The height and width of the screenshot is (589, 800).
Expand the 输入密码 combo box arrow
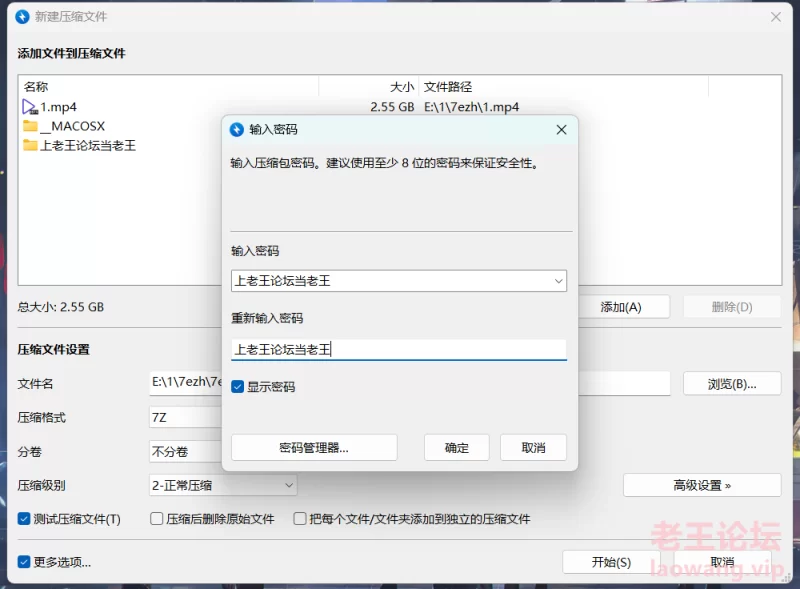(x=558, y=281)
